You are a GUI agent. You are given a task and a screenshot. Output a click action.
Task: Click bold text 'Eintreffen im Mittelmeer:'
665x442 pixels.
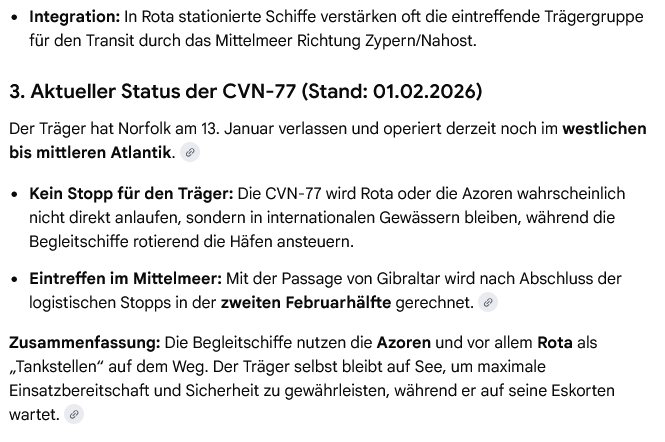point(126,277)
